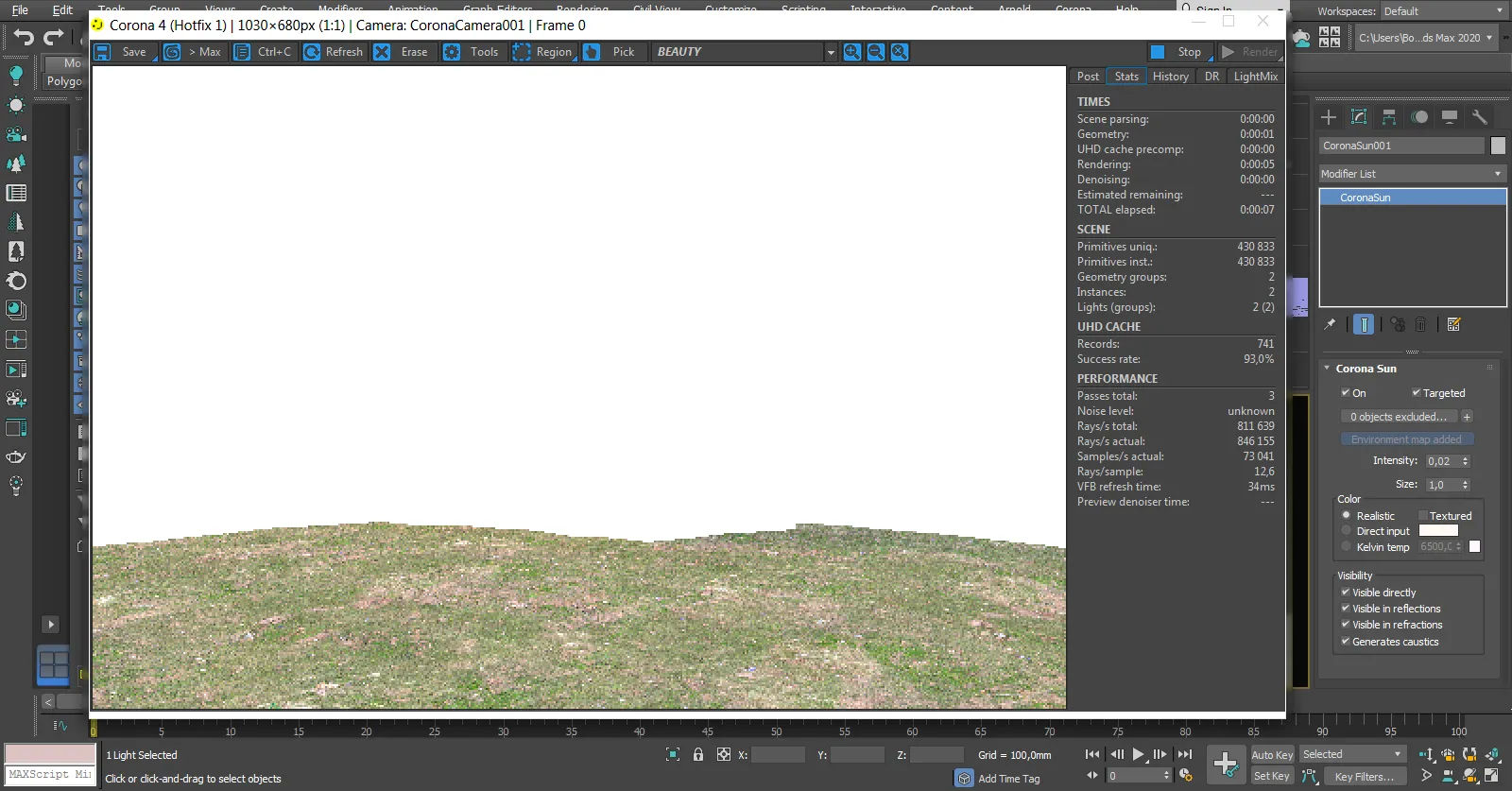Image resolution: width=1512 pixels, height=791 pixels.
Task: Click the 0 objects excluded button
Action: (1399, 417)
